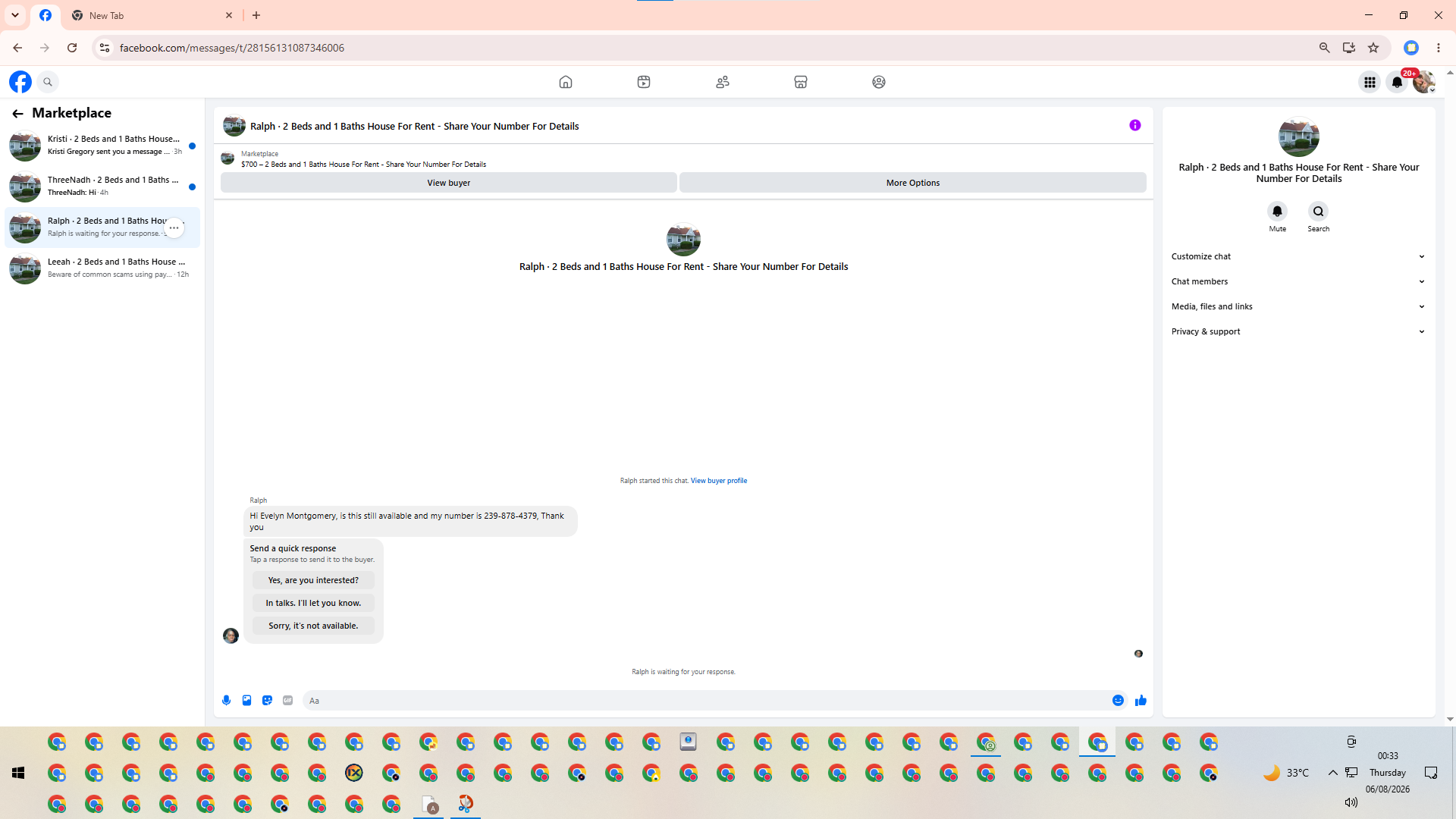The height and width of the screenshot is (819, 1456).
Task: Open the volume speaker icon in system tray
Action: (x=1351, y=802)
